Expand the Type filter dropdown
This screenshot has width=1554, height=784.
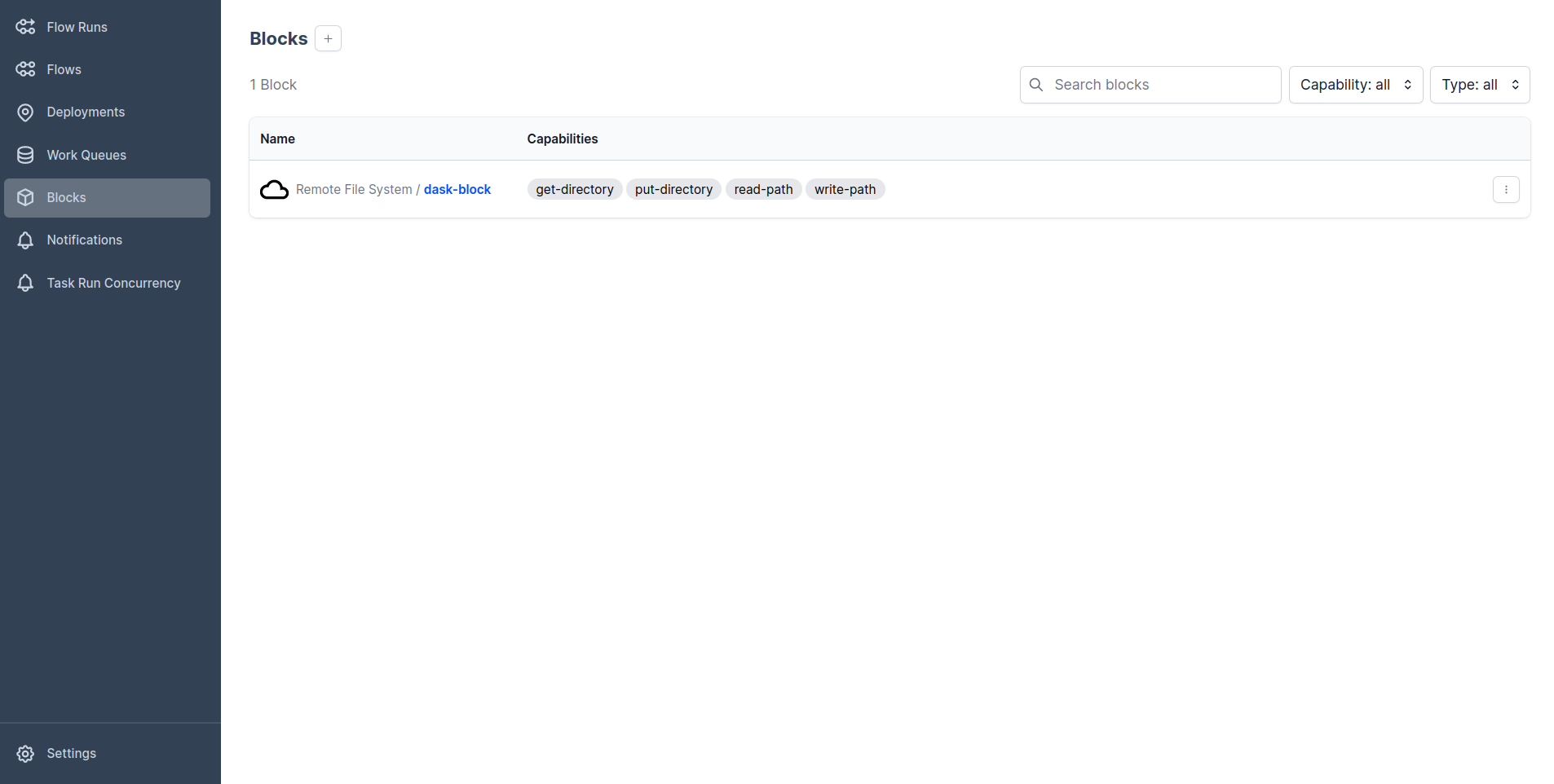[x=1479, y=85]
